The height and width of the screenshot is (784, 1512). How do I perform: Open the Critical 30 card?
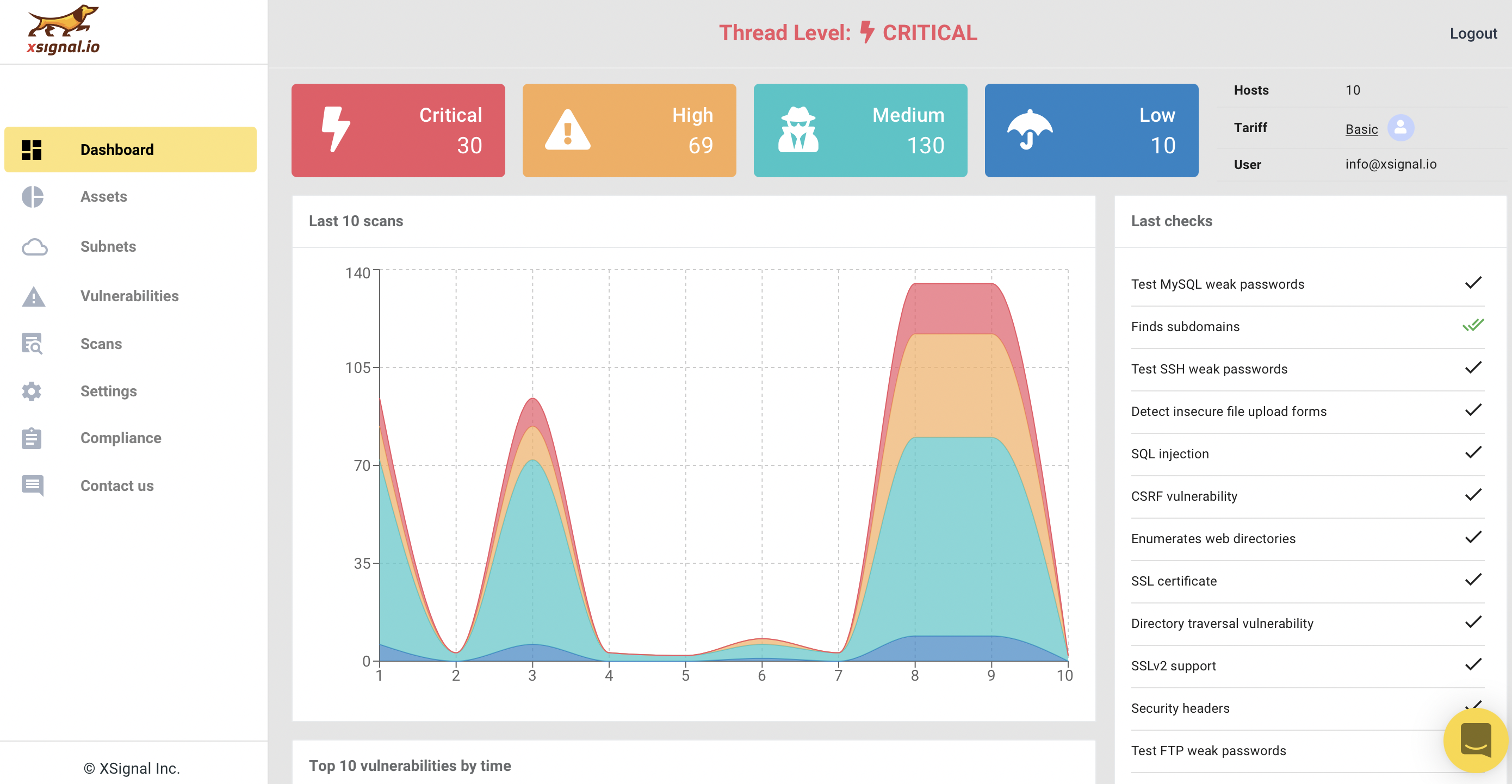pos(398,130)
